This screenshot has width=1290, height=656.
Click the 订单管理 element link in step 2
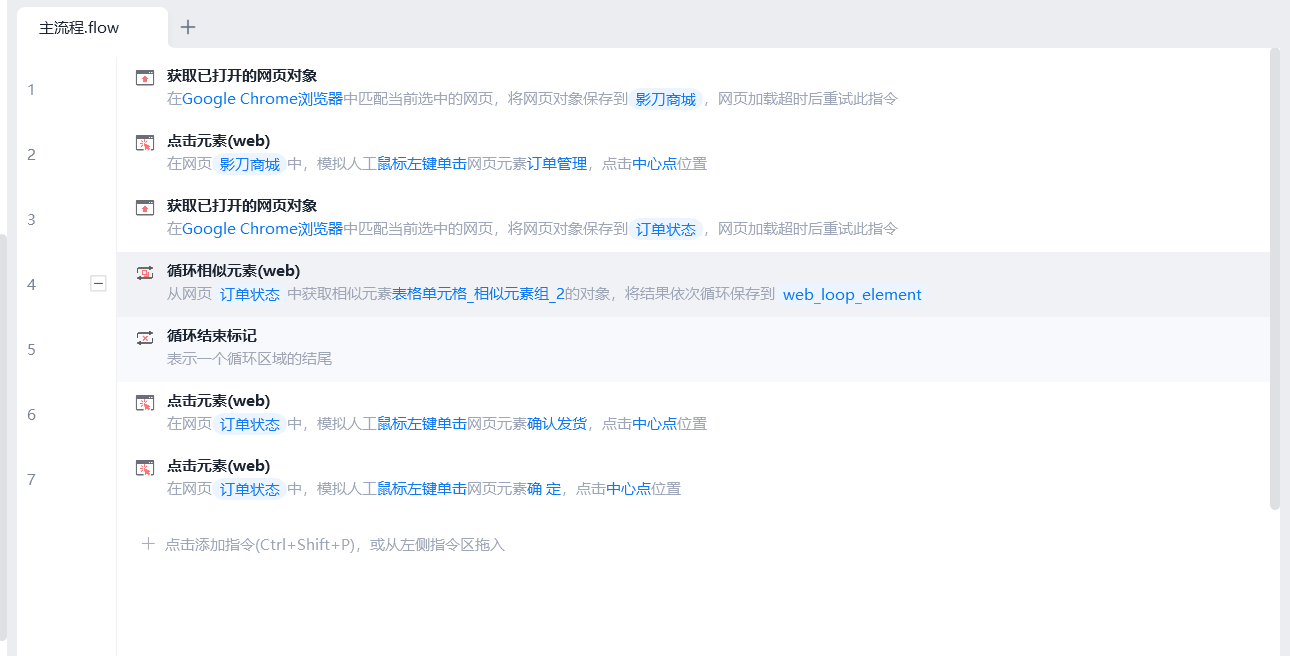point(557,164)
